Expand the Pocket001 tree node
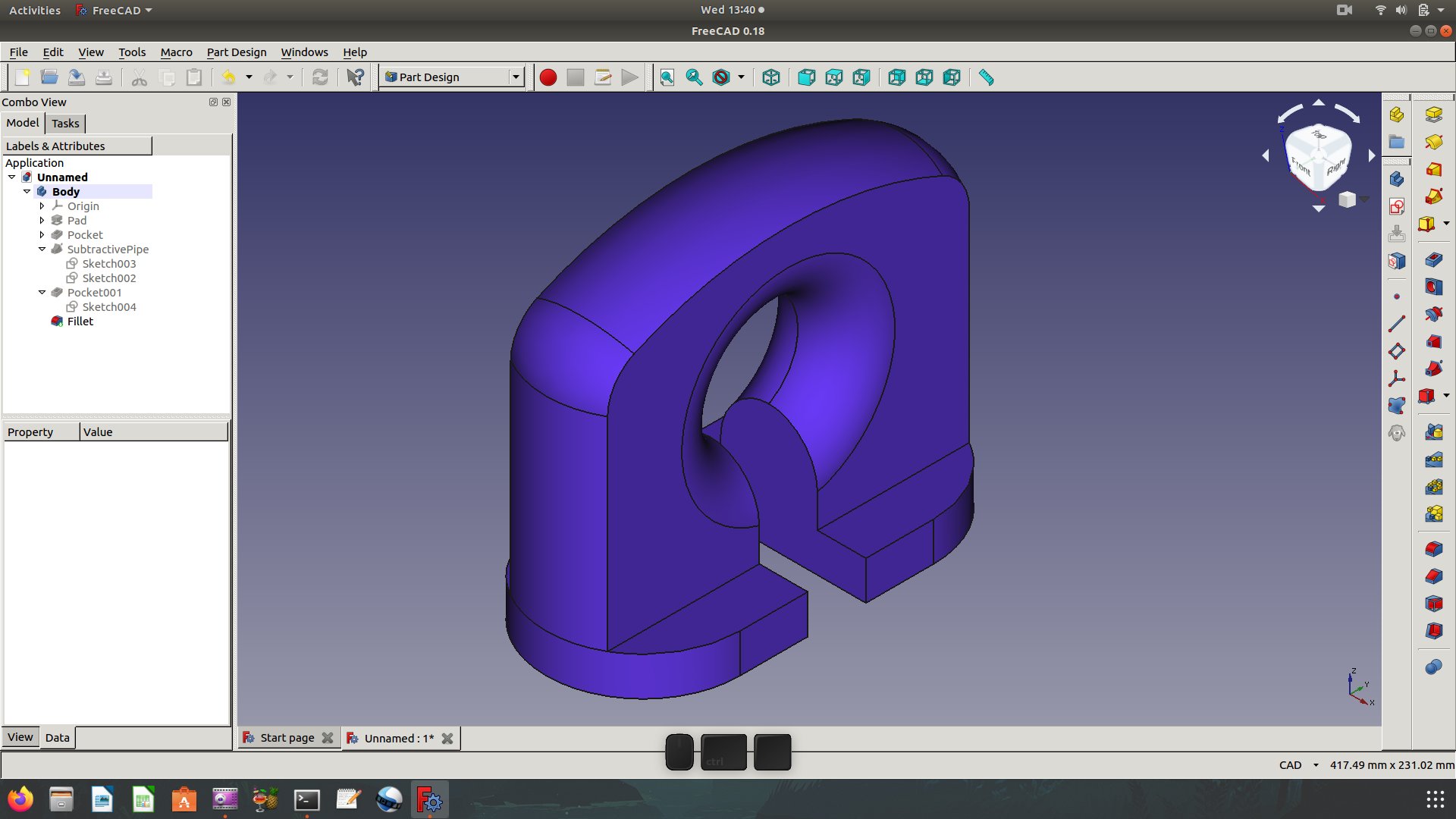Image resolution: width=1456 pixels, height=819 pixels. [x=41, y=292]
